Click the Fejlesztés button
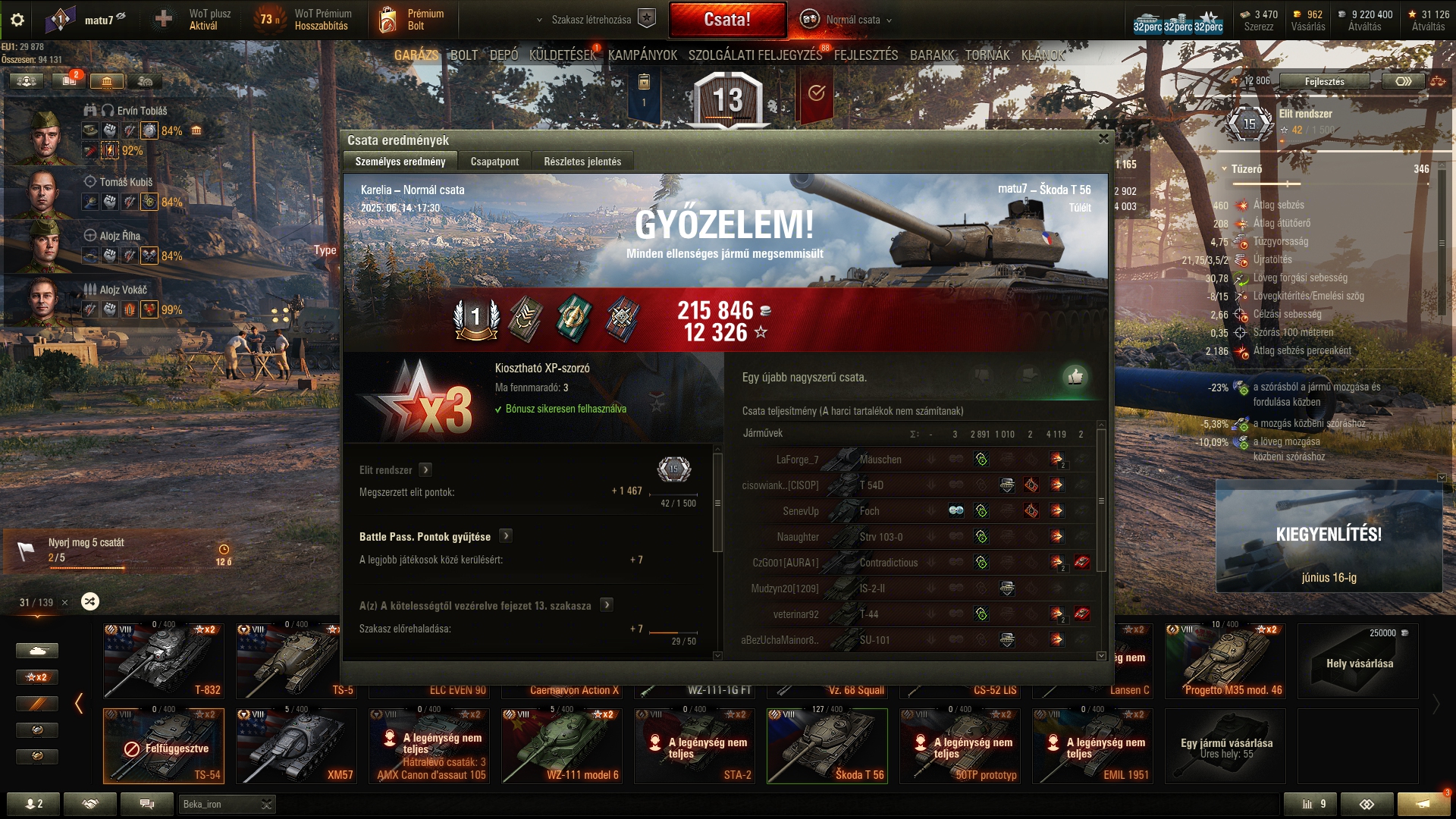This screenshot has height=819, width=1456. point(1324,81)
